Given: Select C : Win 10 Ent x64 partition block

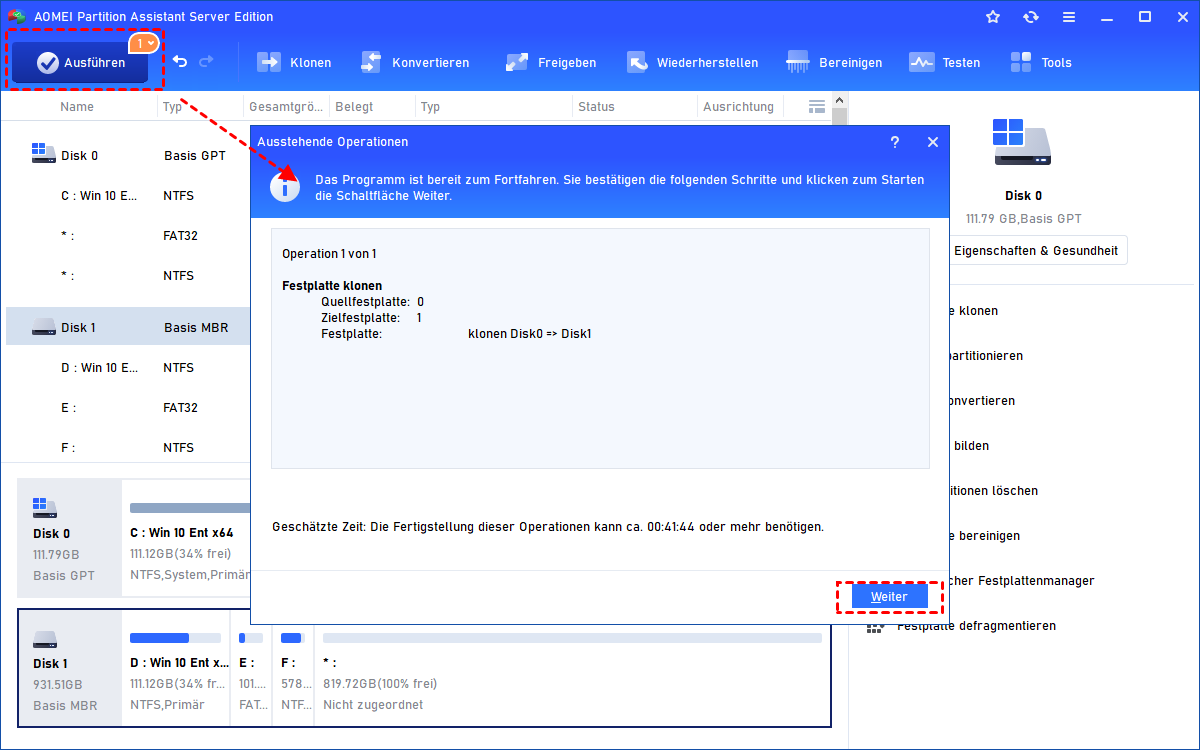Looking at the screenshot, I should (186, 537).
